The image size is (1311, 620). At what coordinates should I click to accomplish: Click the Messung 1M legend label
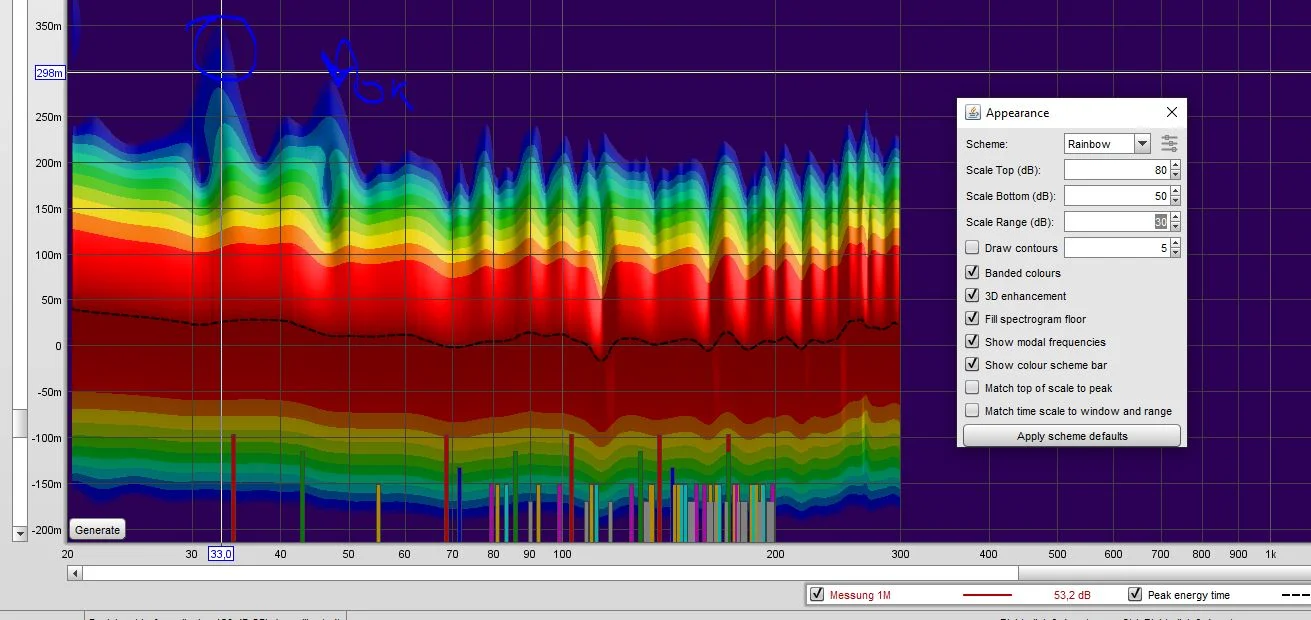pyautogui.click(x=860, y=595)
